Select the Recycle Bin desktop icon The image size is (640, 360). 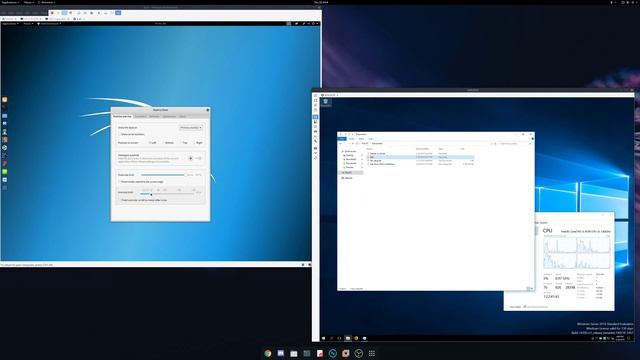[x=326, y=103]
